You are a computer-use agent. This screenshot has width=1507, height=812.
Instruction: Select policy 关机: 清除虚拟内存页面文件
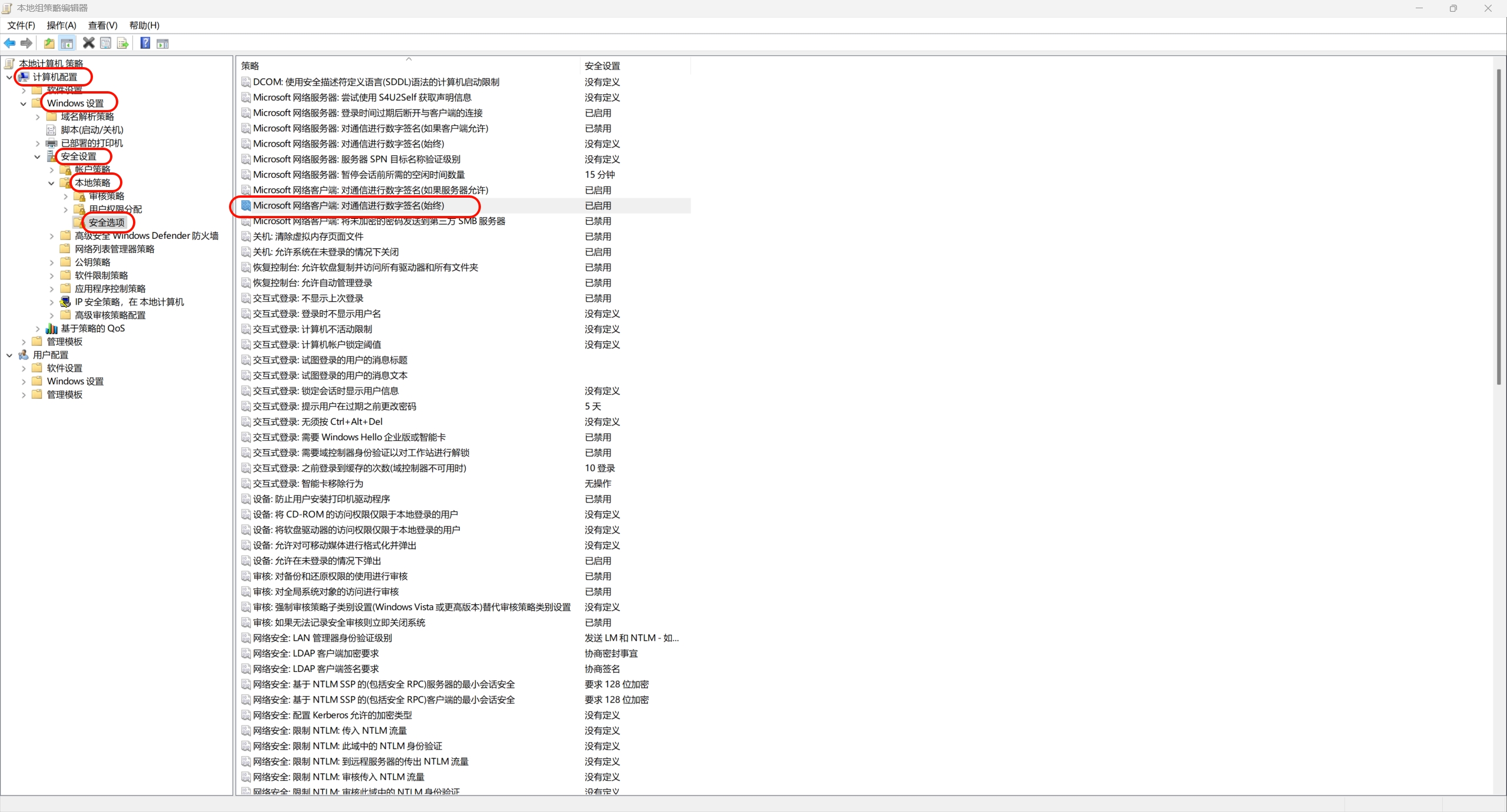click(x=308, y=237)
